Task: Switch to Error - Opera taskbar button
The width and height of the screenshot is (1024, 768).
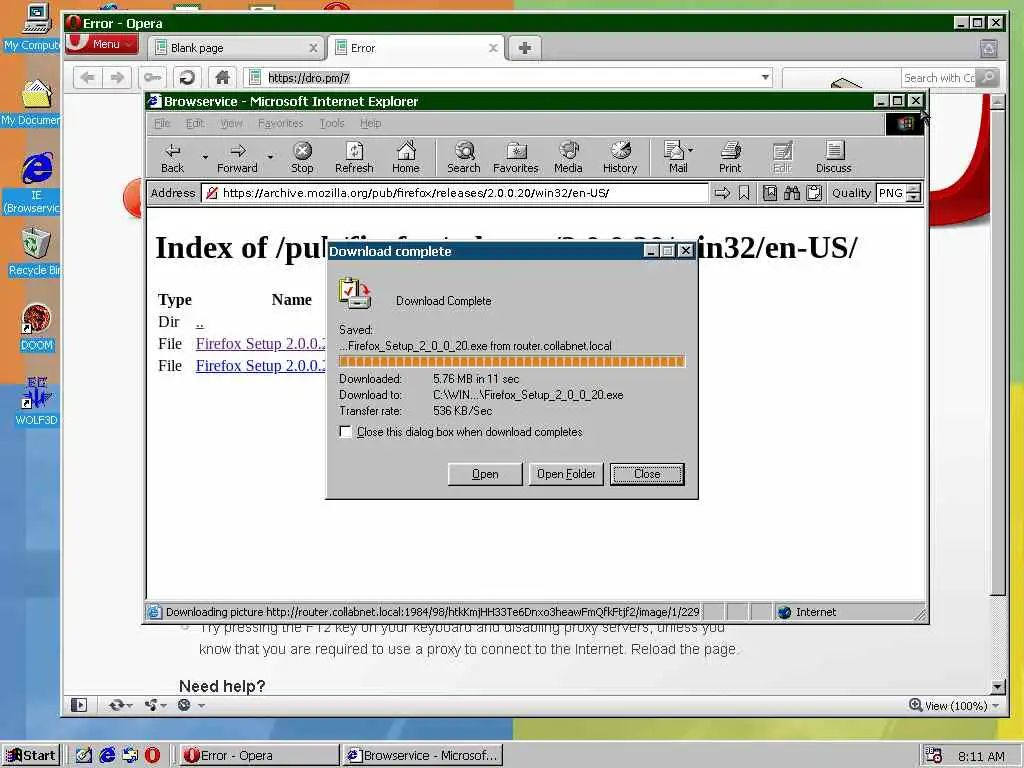Action: (x=257, y=756)
